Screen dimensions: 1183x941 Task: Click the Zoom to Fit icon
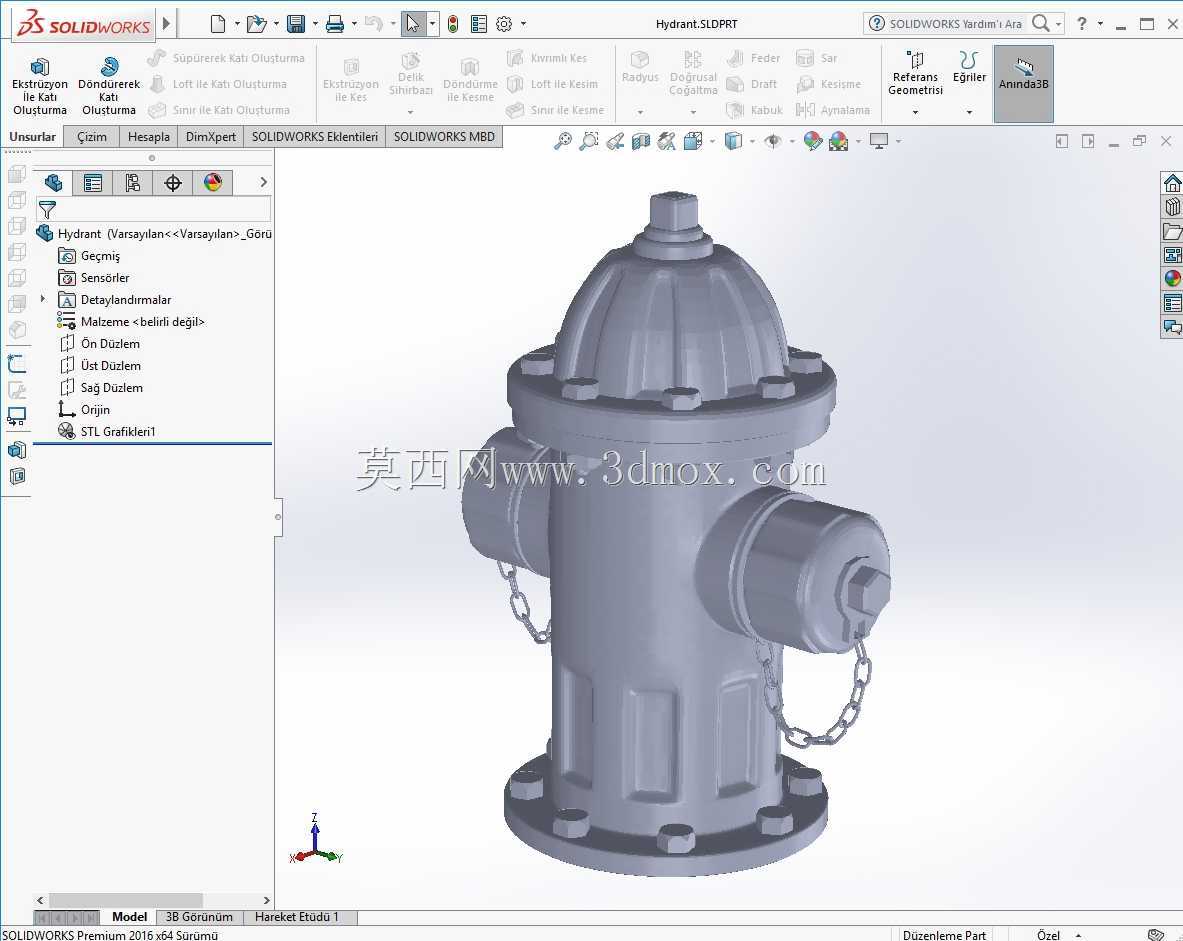(563, 141)
